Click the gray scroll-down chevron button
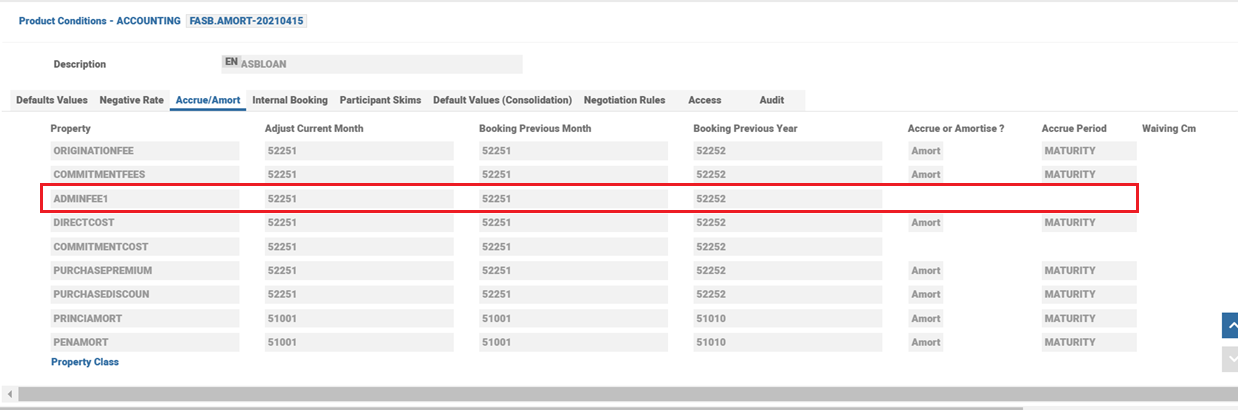Image resolution: width=1238 pixels, height=410 pixels. [1230, 359]
